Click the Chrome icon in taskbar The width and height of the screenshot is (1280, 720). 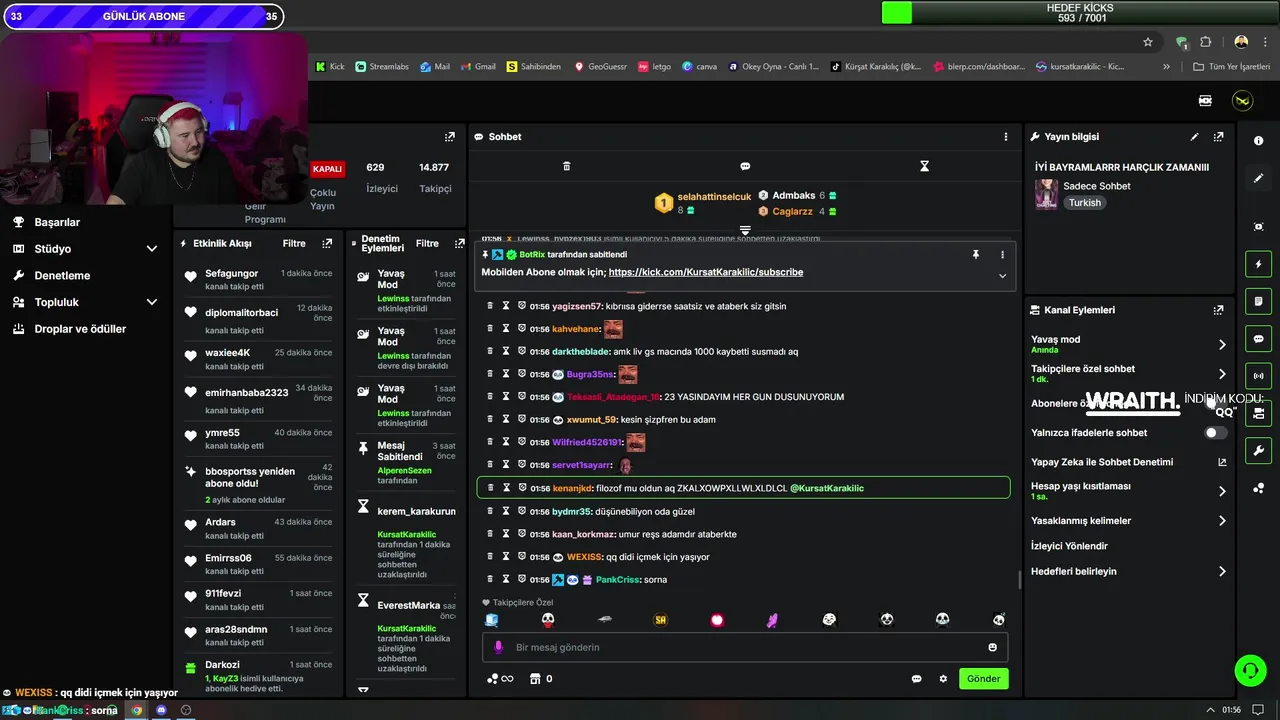[137, 710]
